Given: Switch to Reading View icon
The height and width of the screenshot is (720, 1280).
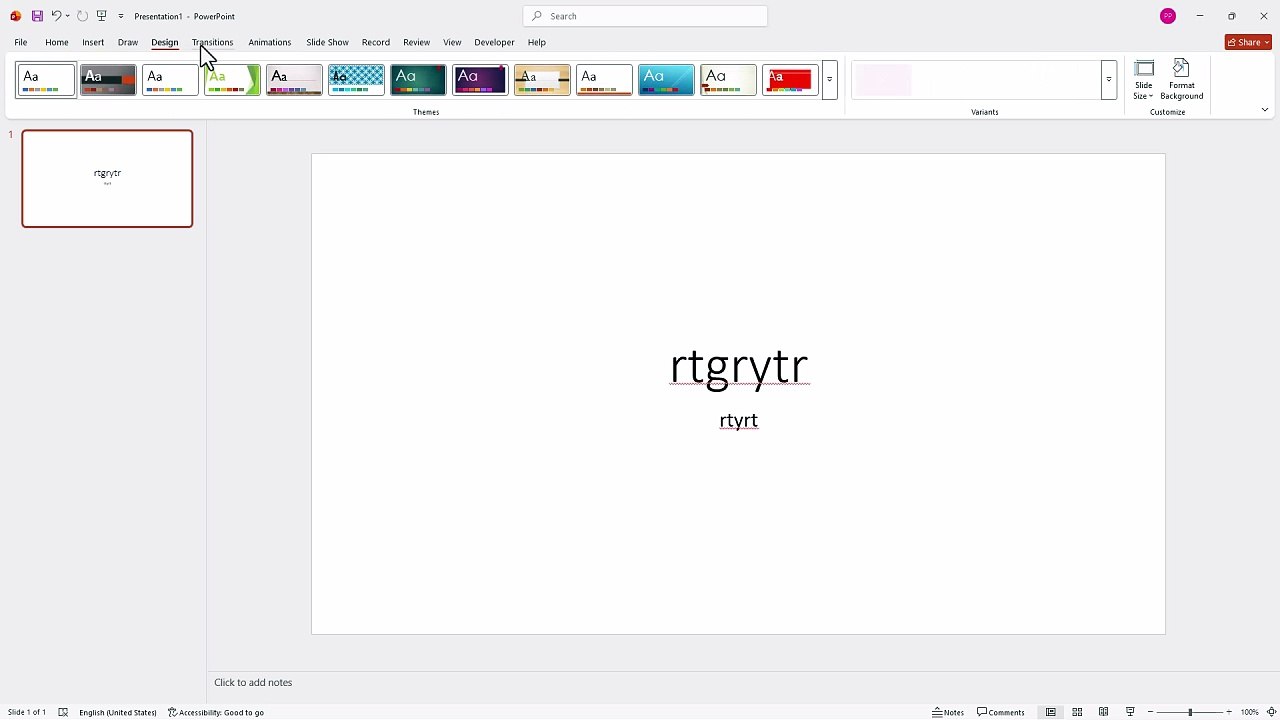Looking at the screenshot, I should 1103,712.
